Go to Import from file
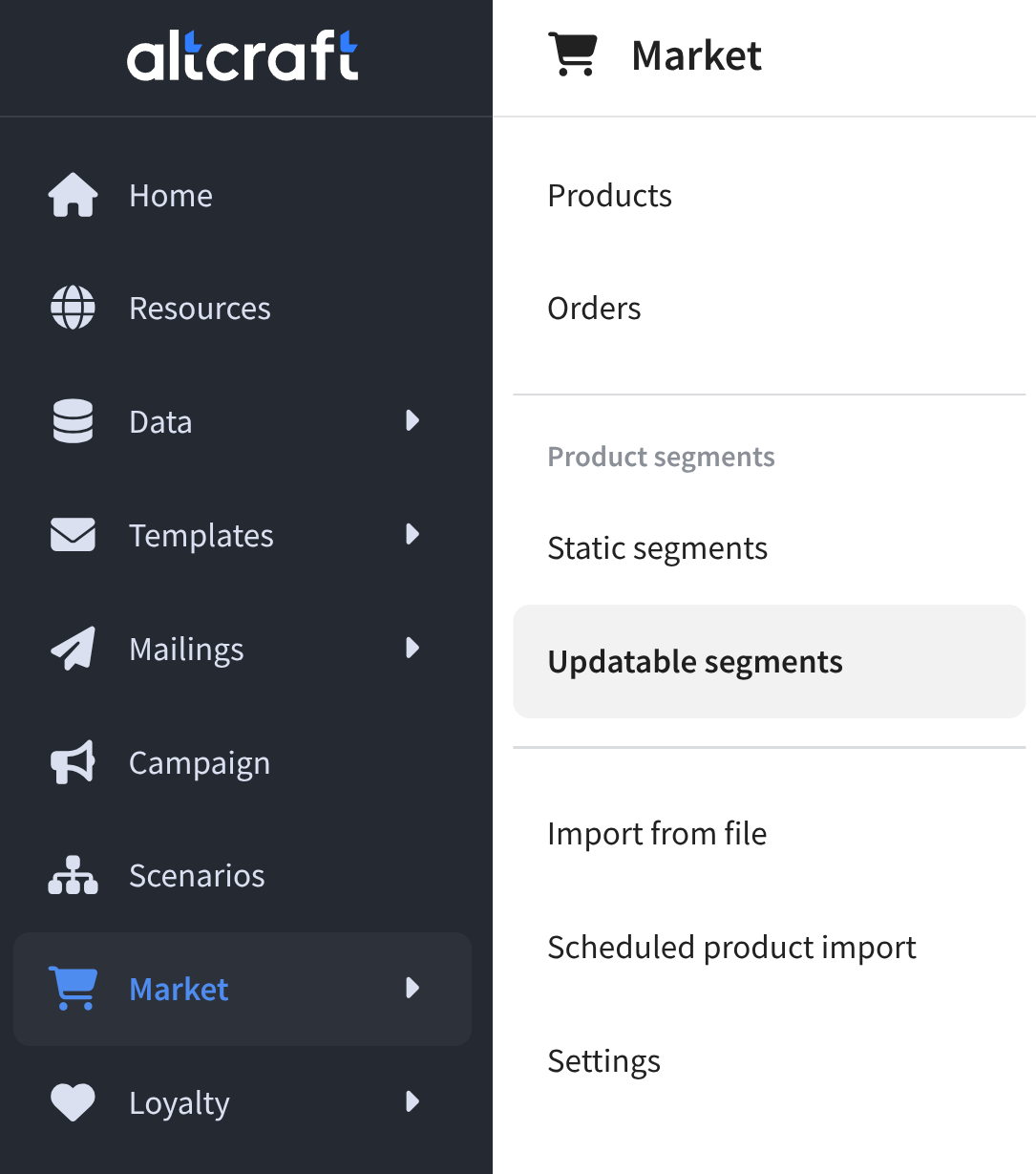 point(657,834)
